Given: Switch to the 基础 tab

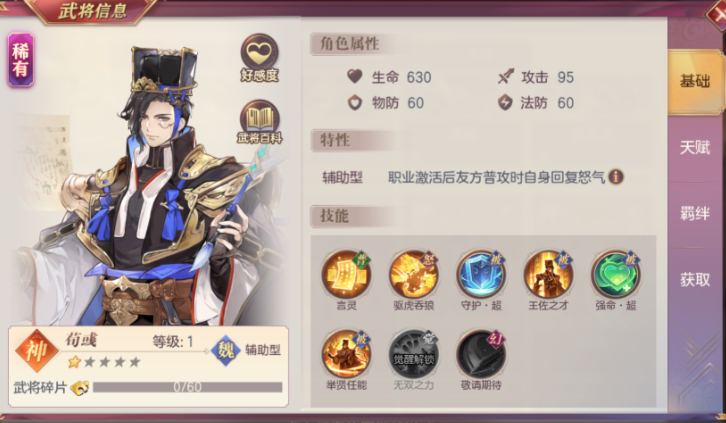Looking at the screenshot, I should click(x=695, y=81).
